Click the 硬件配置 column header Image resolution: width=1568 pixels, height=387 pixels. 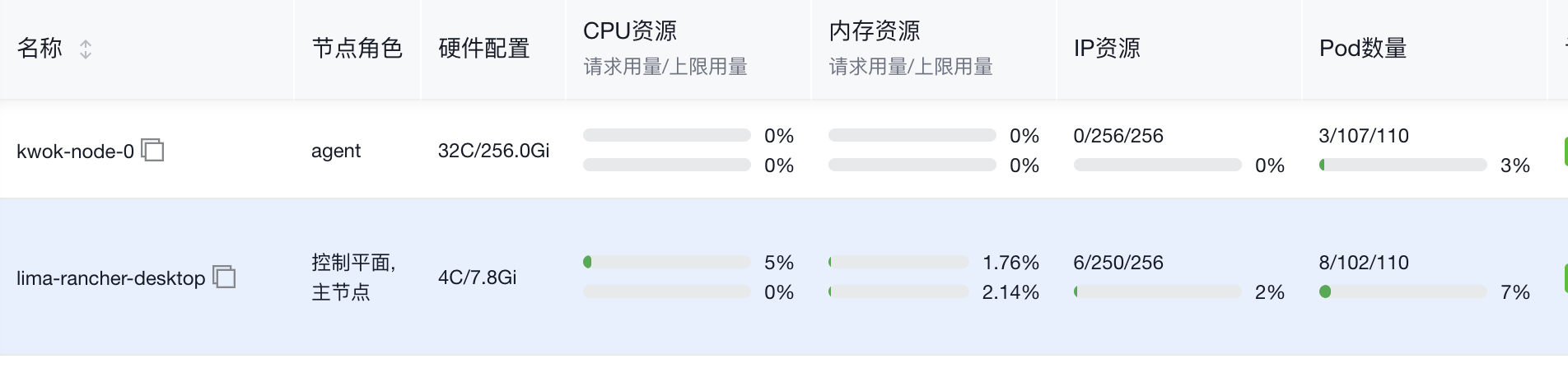click(x=483, y=49)
